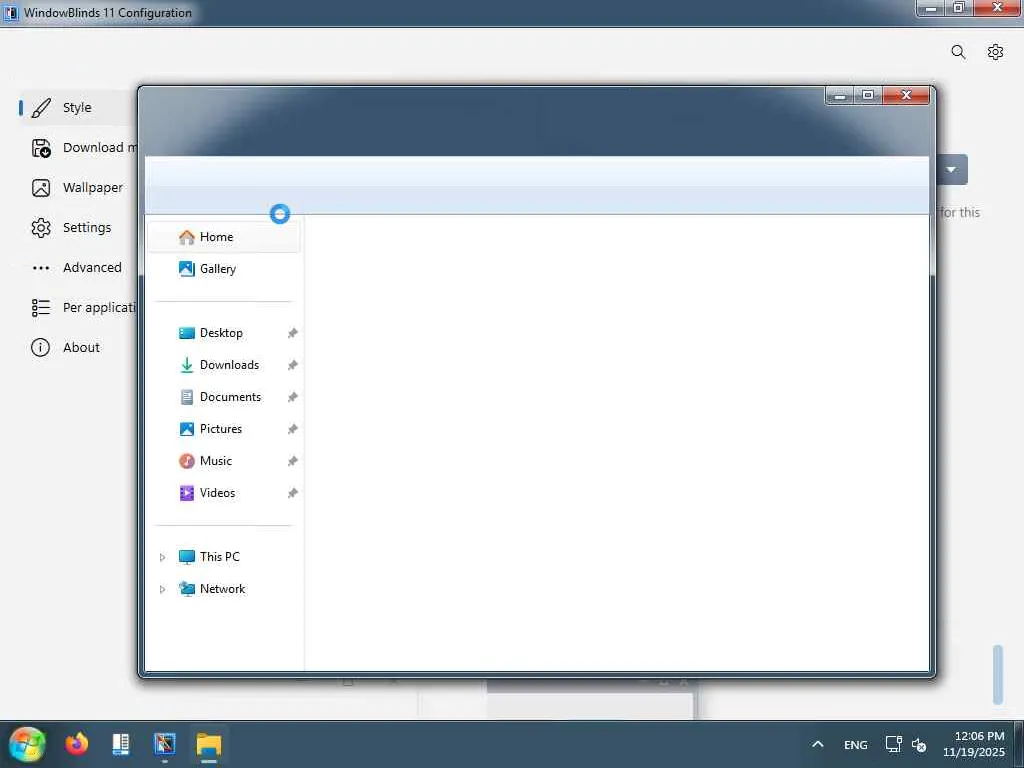Click the muted volume icon in tray
Image resolution: width=1024 pixels, height=768 pixels.
(919, 744)
